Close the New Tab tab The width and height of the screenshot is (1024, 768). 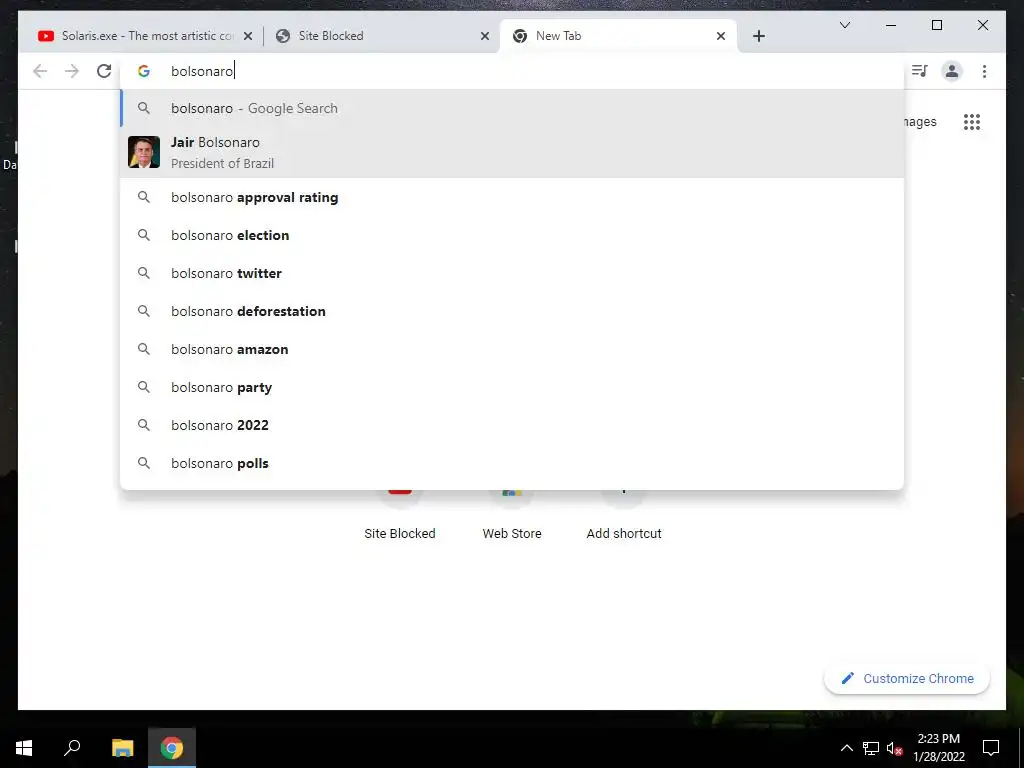[721, 37]
